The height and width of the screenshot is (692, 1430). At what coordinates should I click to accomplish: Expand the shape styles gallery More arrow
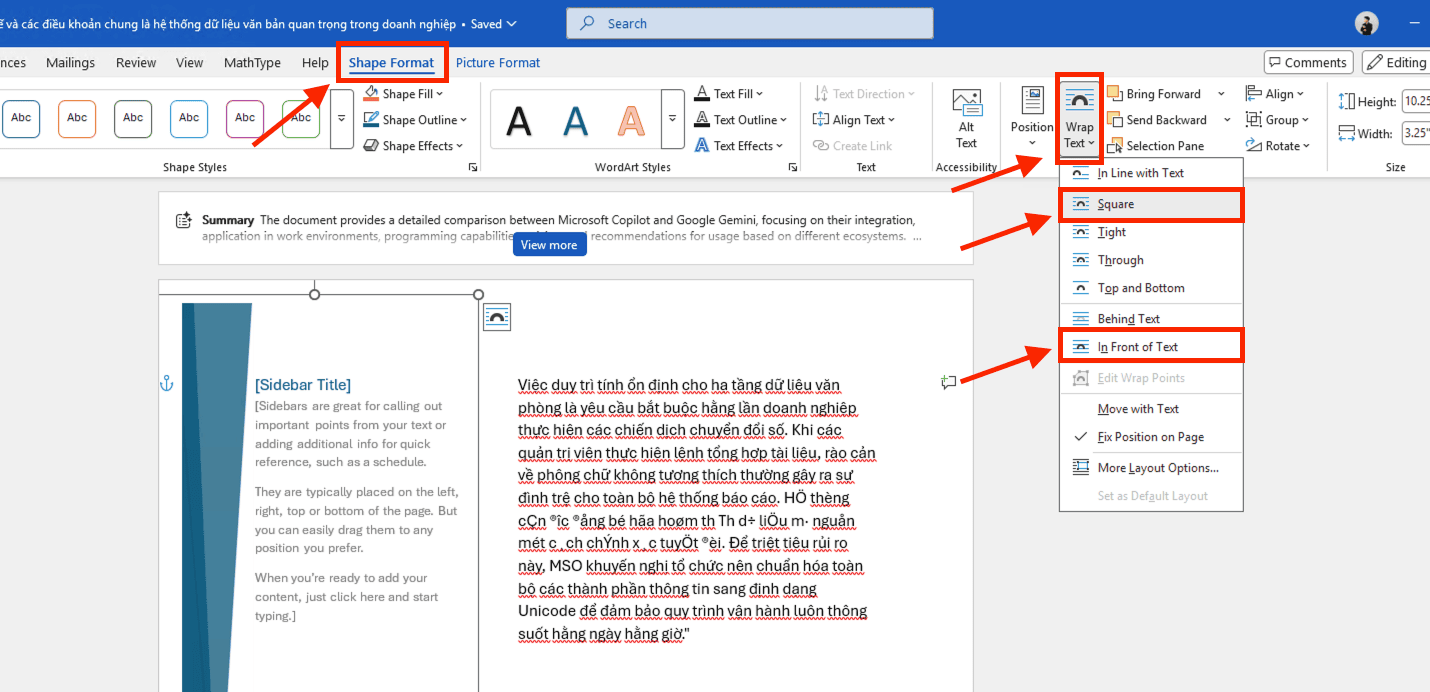(342, 119)
